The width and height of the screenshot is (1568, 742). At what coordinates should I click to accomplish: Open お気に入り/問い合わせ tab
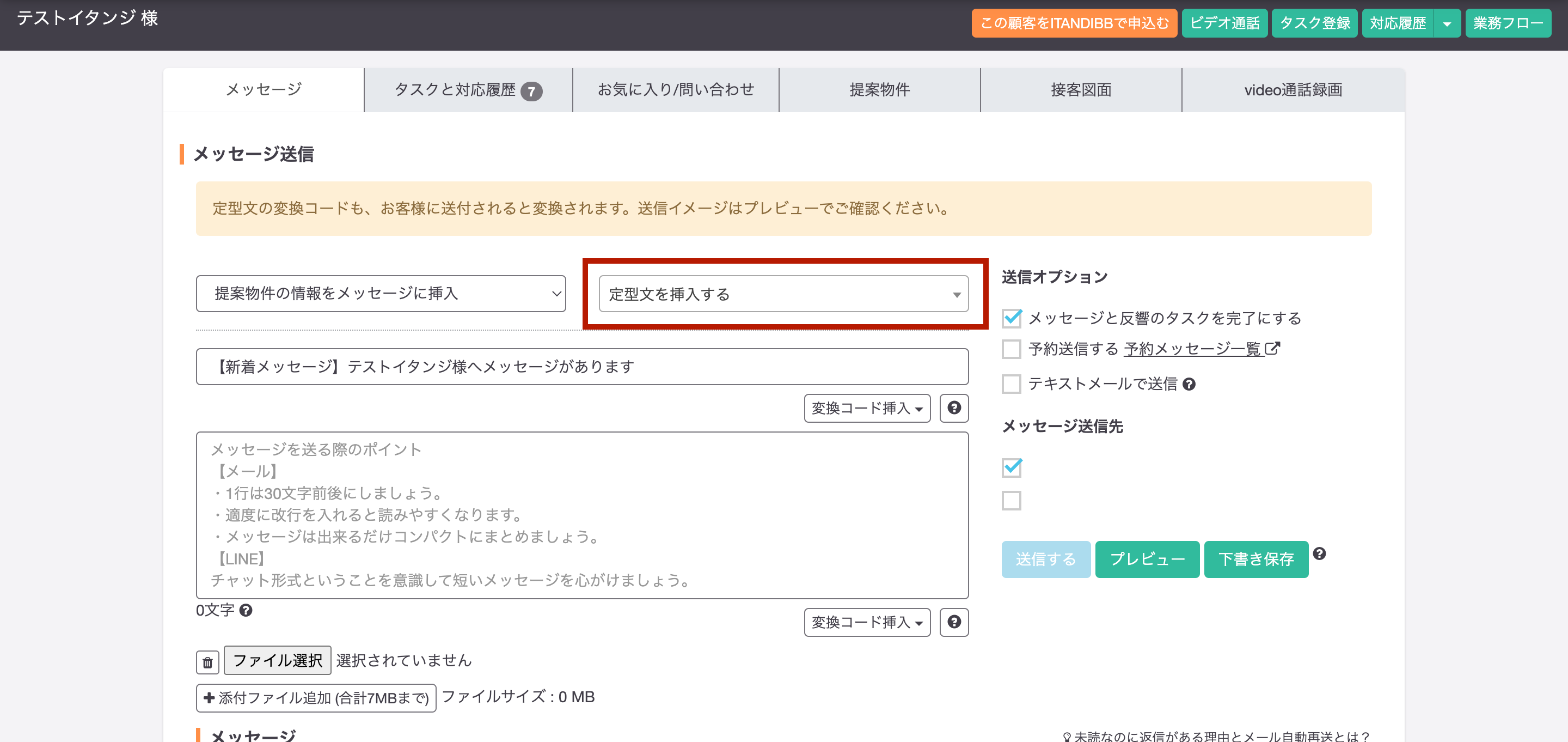coord(676,89)
